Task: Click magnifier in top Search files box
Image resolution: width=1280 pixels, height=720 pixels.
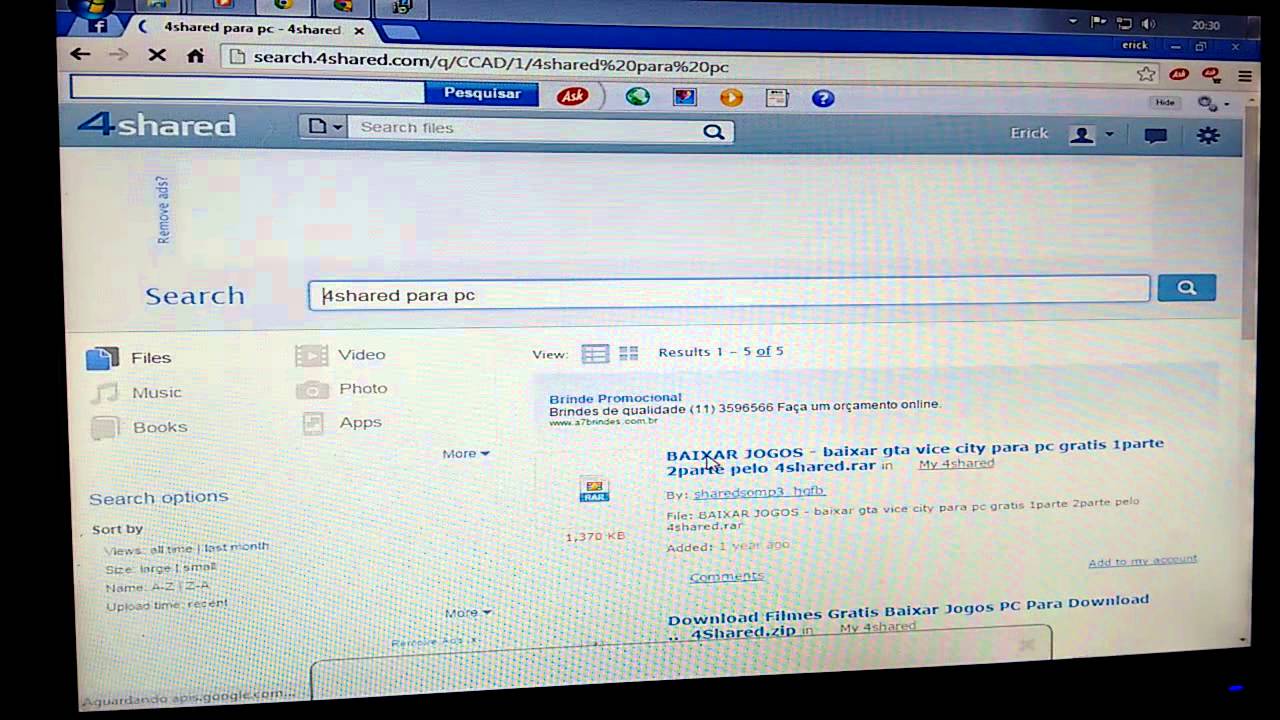Action: pos(713,132)
